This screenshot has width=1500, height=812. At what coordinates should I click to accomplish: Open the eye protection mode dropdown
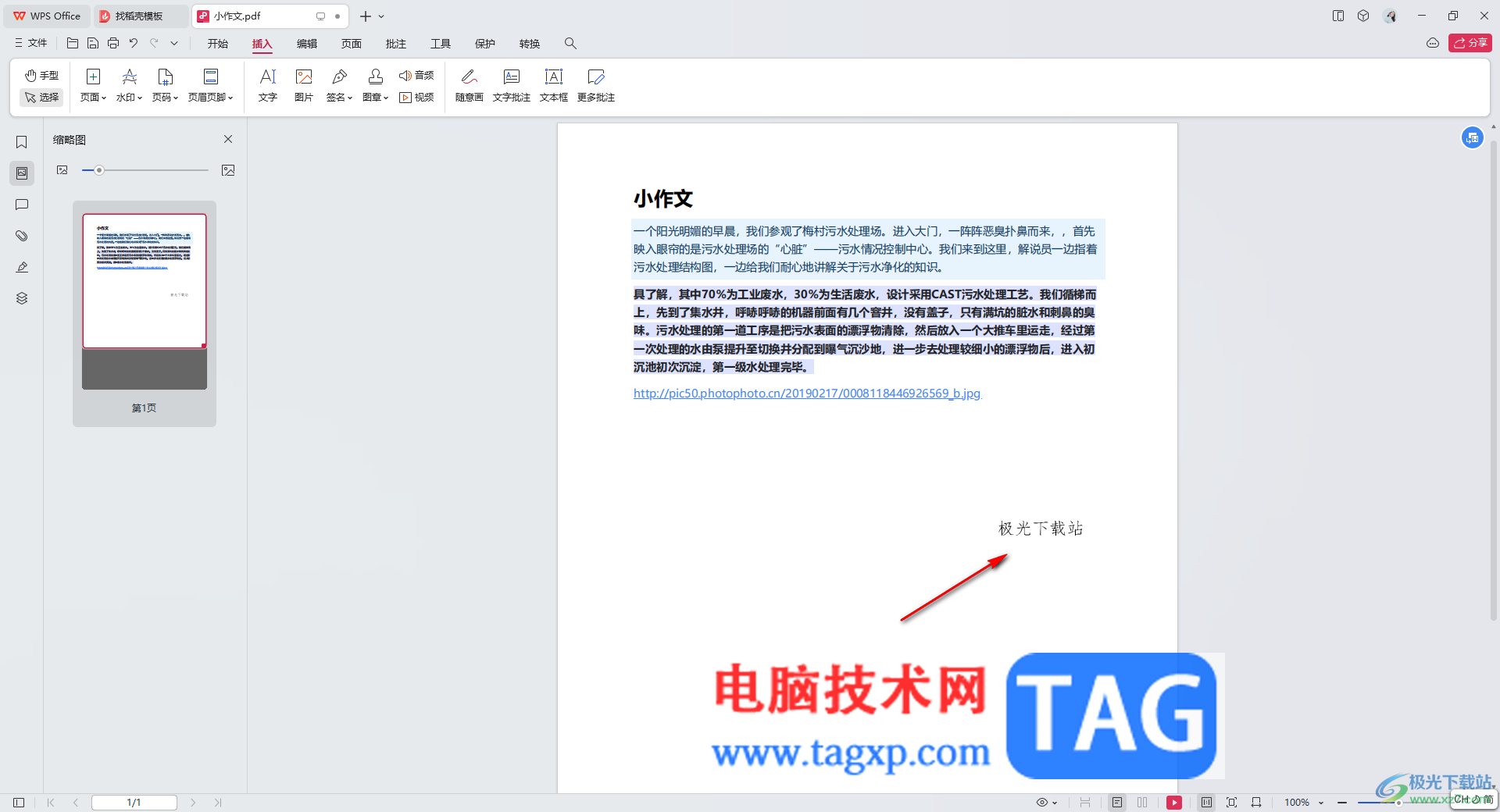click(1055, 803)
